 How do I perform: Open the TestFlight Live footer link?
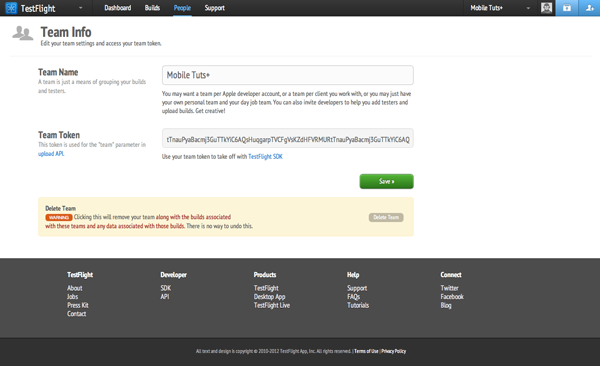(272, 305)
